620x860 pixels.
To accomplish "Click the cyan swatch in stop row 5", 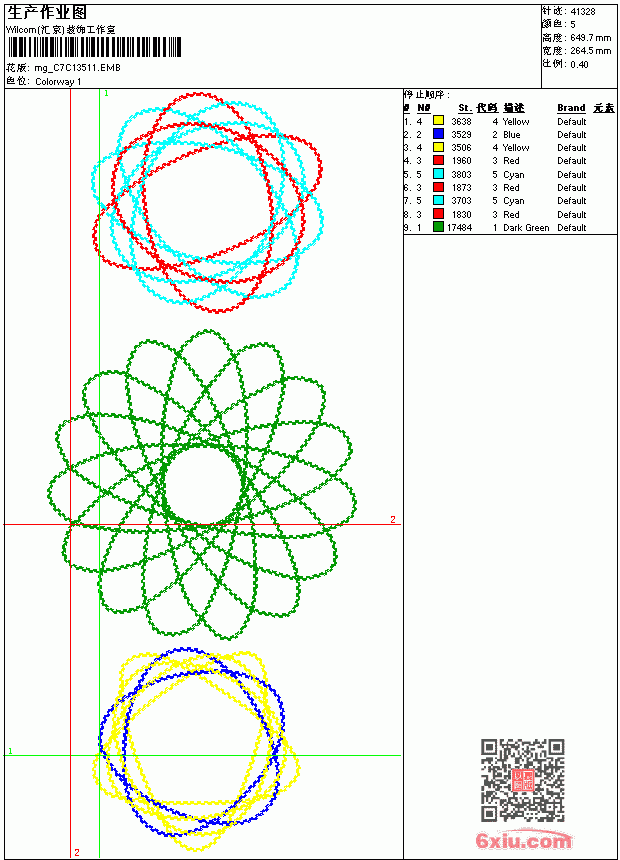I will [438, 174].
